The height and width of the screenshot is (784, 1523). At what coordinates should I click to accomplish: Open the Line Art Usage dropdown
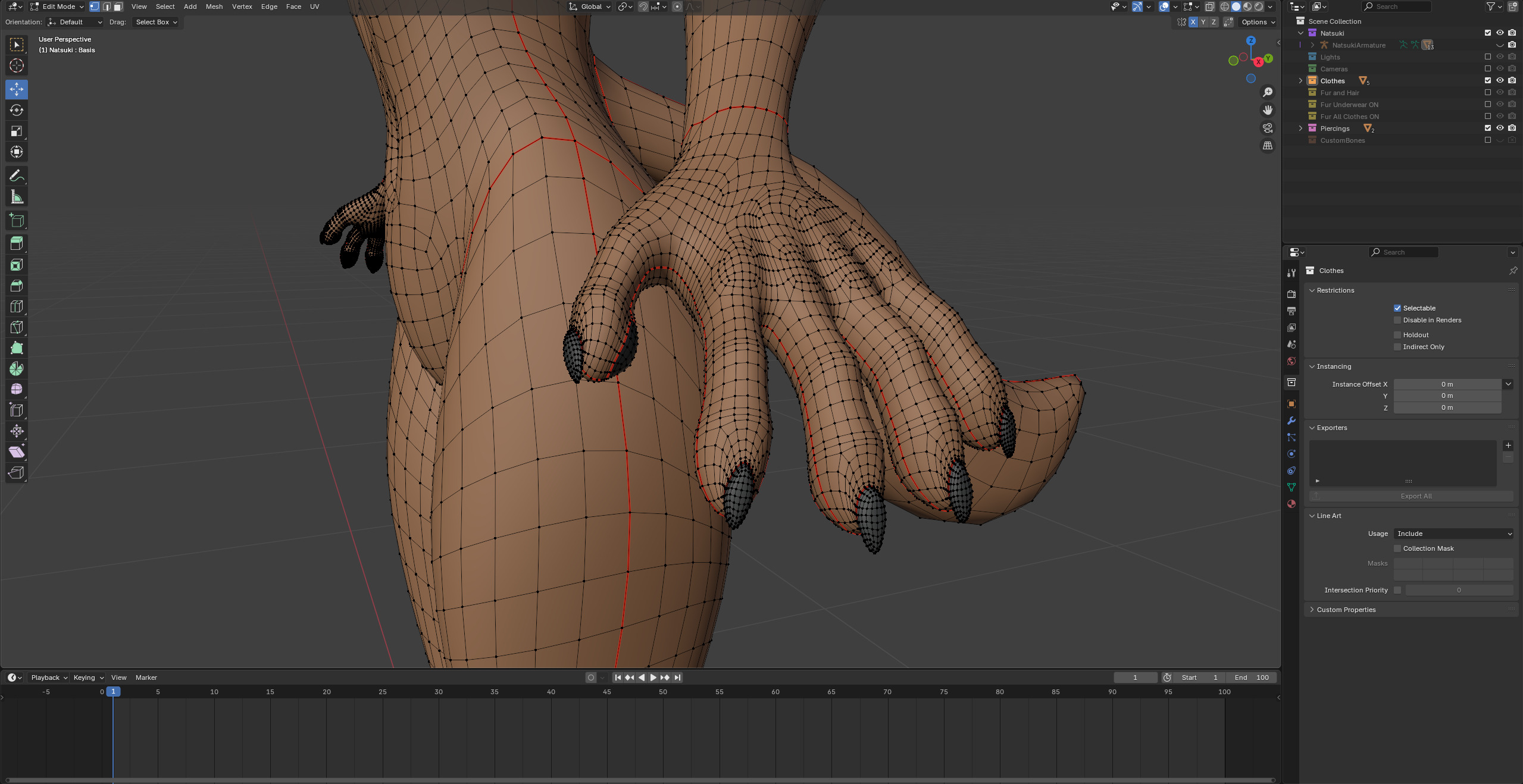pyautogui.click(x=1453, y=534)
